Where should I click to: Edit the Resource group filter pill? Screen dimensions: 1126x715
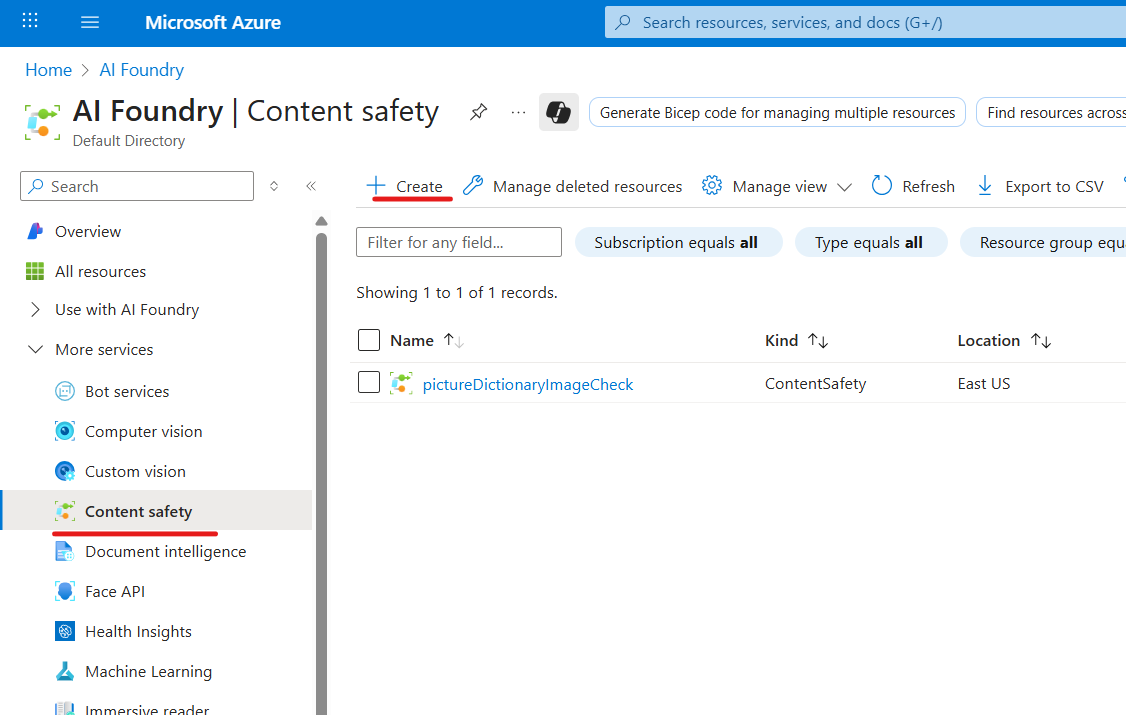coord(1043,242)
